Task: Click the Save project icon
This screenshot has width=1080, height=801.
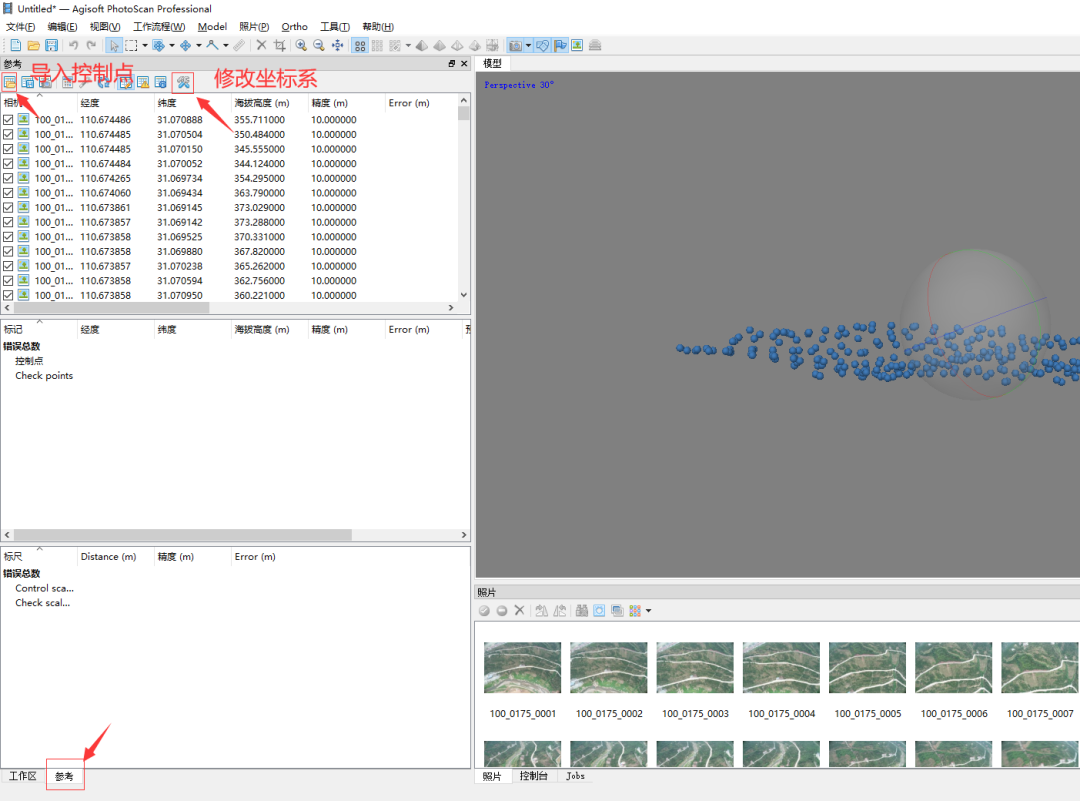Action: (x=51, y=45)
